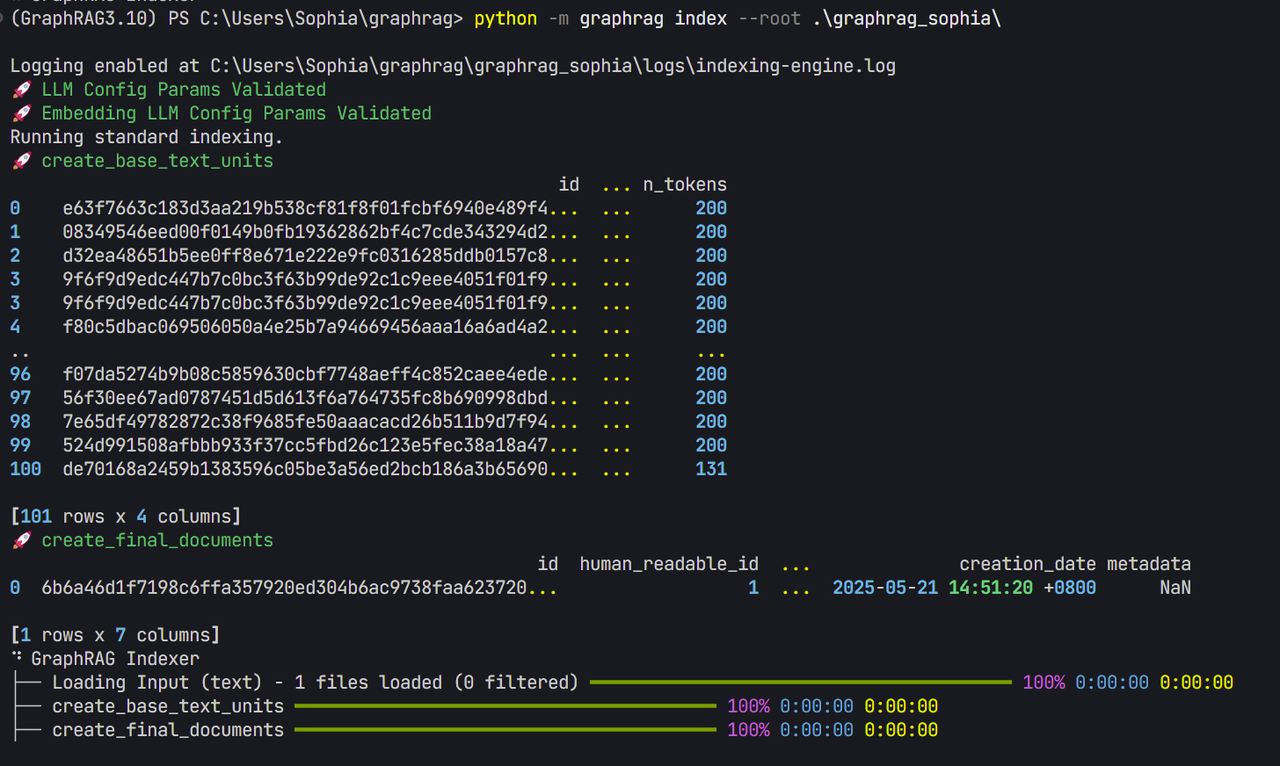1280x766 pixels.
Task: Click the green create_final_documents heading
Action: (x=157, y=541)
